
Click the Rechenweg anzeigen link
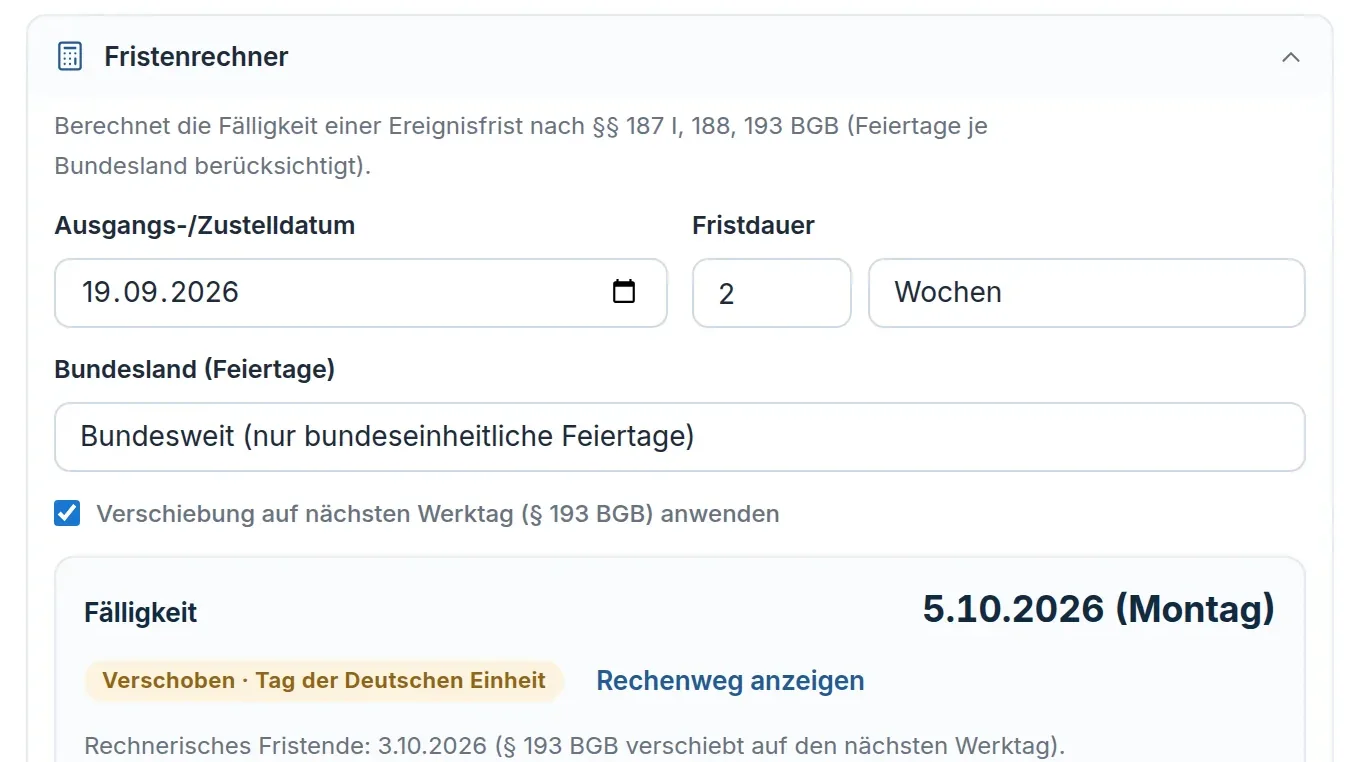tap(730, 681)
